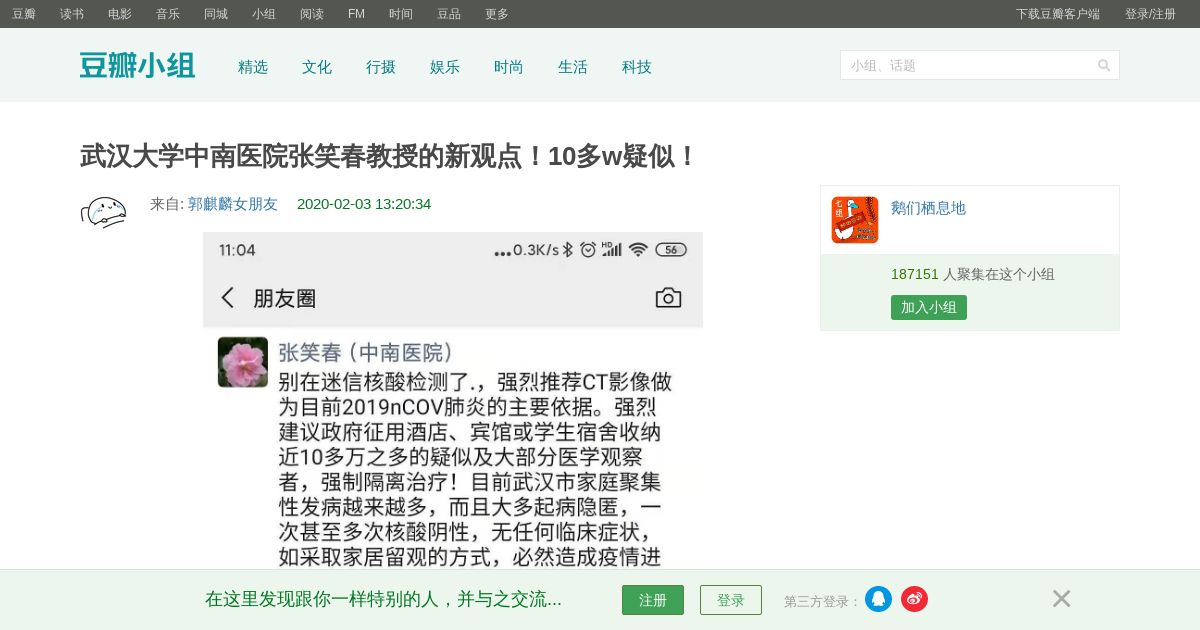Image resolution: width=1200 pixels, height=630 pixels.
Task: Click the search field 小组、话题
Action: pyautogui.click(x=980, y=65)
